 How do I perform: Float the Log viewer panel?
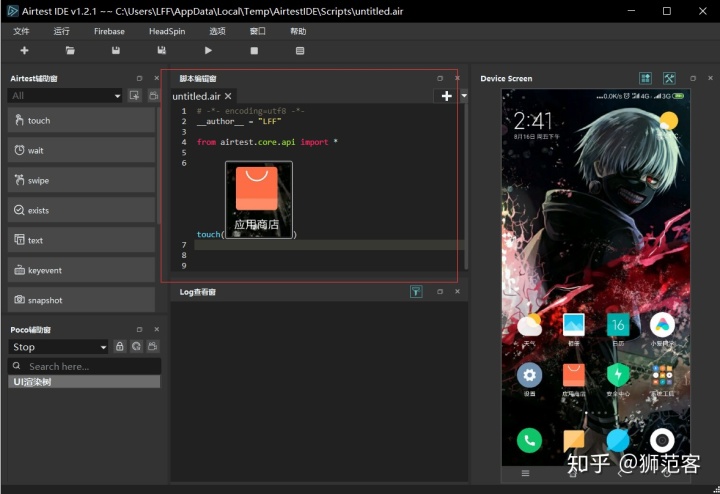pyautogui.click(x=440, y=292)
